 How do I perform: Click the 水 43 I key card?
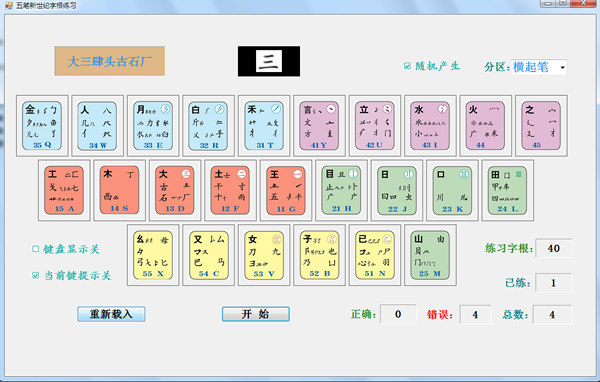(430, 126)
